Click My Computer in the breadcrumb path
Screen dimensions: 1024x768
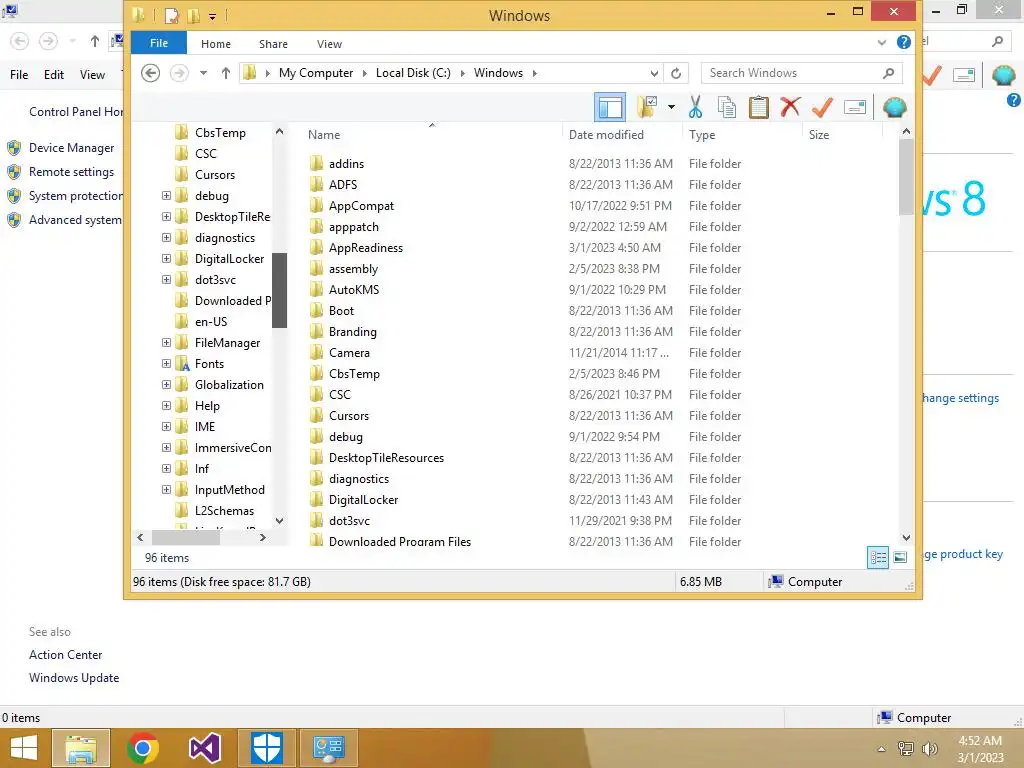(x=316, y=73)
